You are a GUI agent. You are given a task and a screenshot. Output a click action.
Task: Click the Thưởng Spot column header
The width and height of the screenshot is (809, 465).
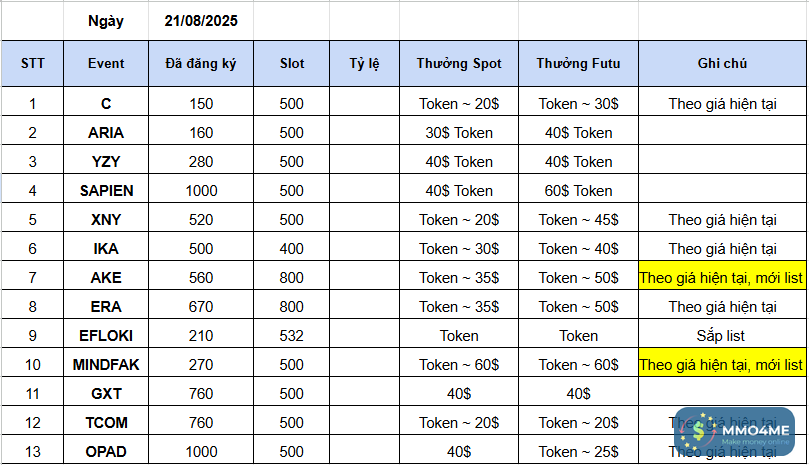[459, 64]
